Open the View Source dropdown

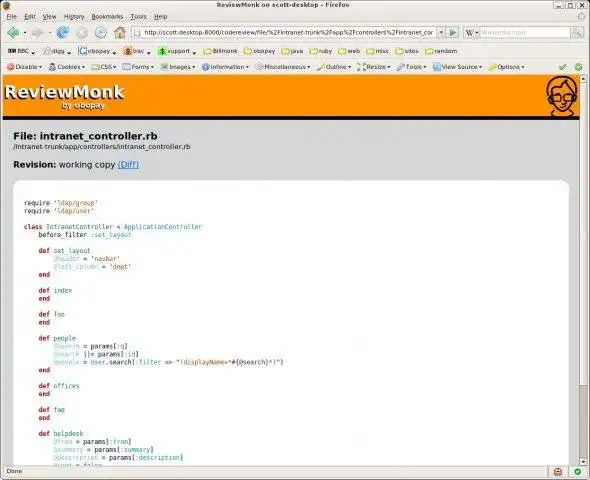(457, 67)
